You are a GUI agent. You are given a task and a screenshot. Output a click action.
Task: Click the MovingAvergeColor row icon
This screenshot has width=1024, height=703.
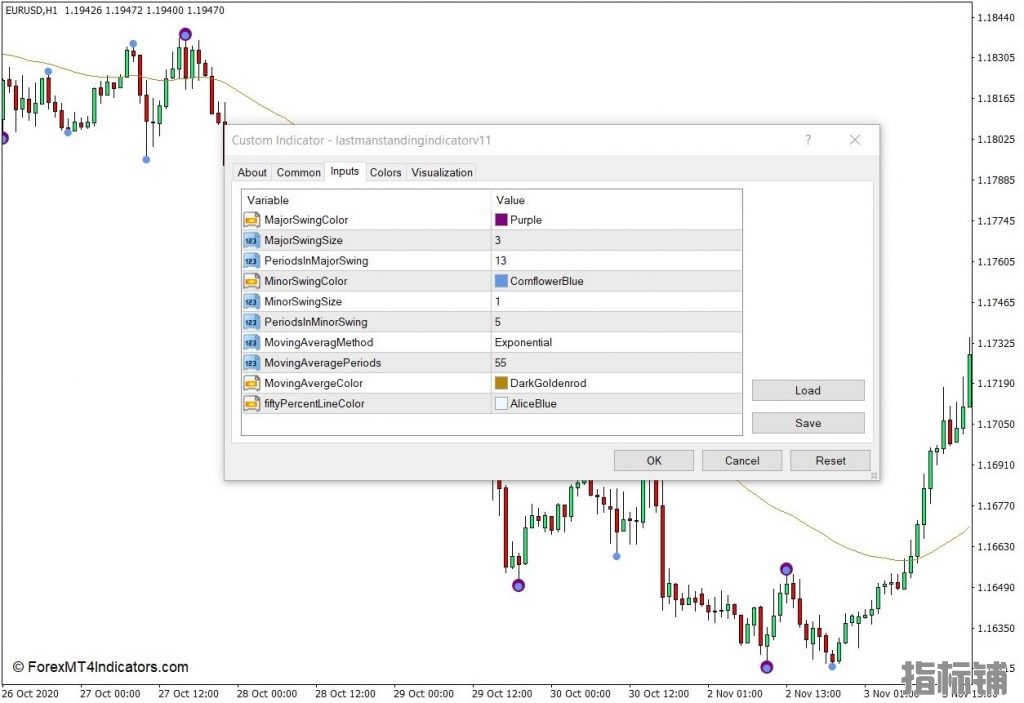click(x=251, y=383)
